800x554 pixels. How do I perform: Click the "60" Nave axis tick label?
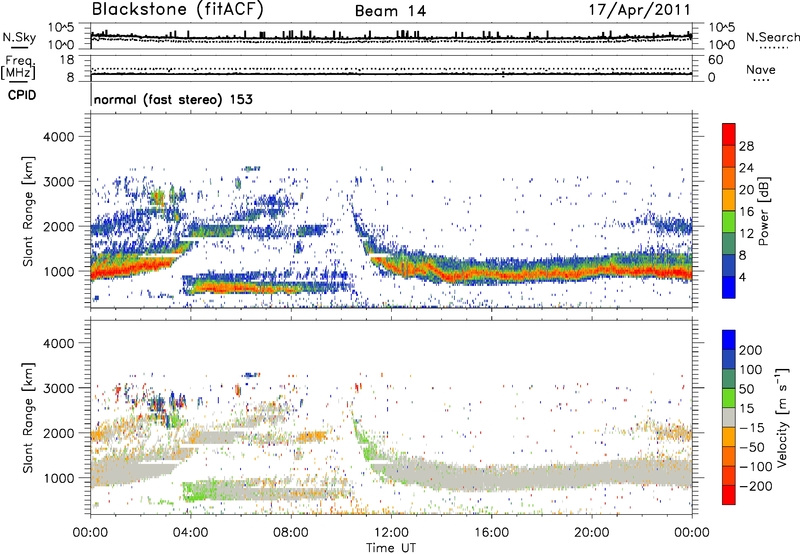point(715,60)
